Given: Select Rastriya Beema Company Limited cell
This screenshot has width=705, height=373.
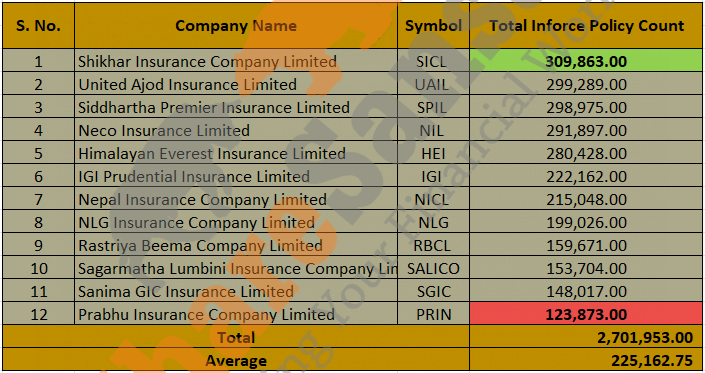Looking at the screenshot, I should click(x=236, y=245).
